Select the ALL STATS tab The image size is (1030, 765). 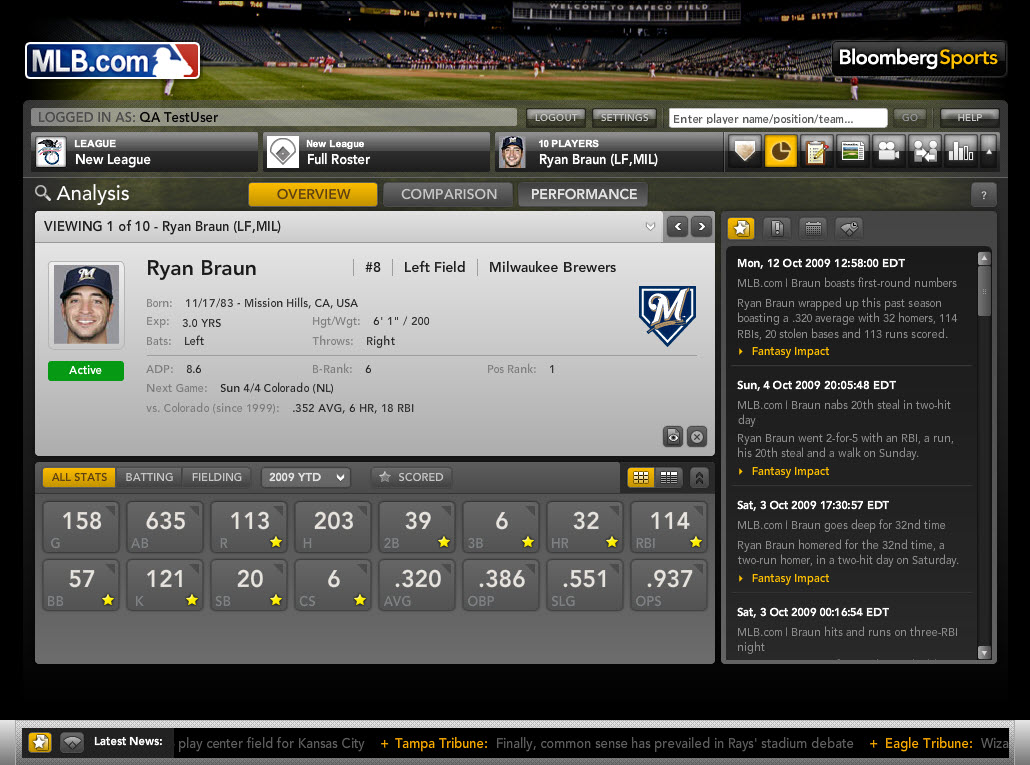tap(79, 477)
